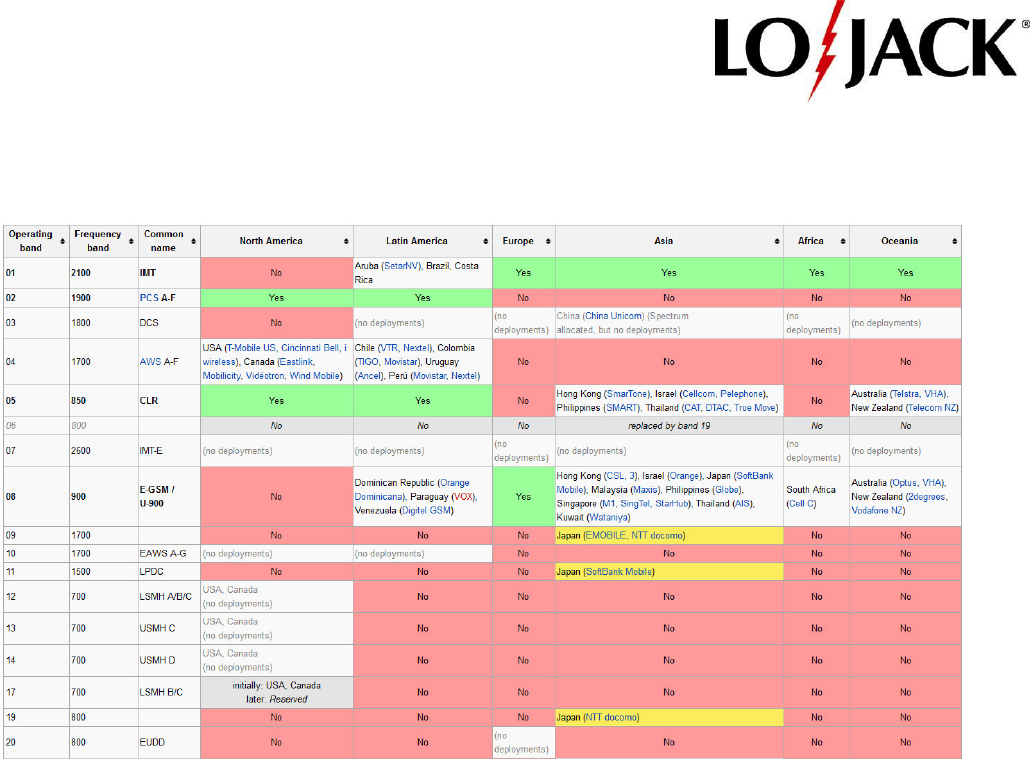Open the VTR link for Chile
This screenshot has height=759, width=1030.
388,348
